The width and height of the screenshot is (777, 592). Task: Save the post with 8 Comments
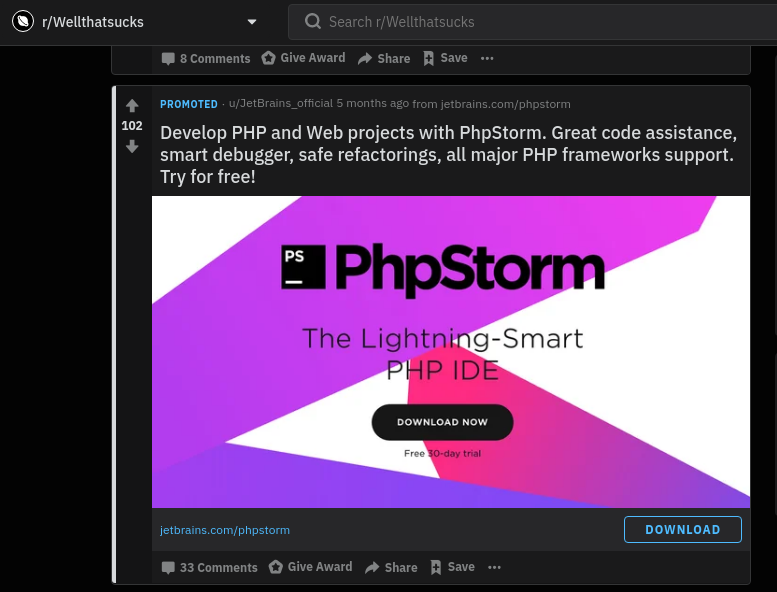tap(445, 58)
